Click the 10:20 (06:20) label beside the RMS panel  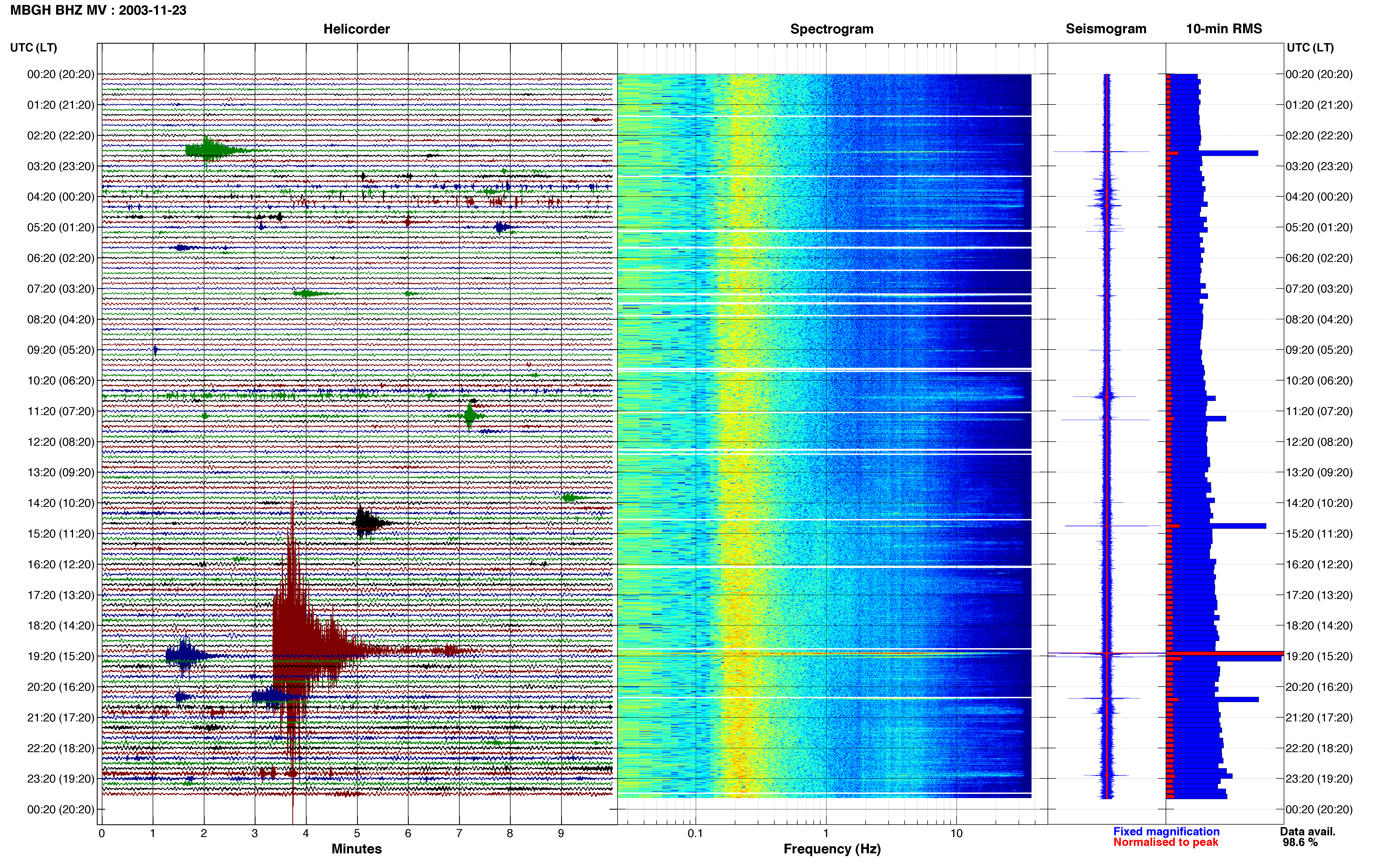(x=1319, y=380)
